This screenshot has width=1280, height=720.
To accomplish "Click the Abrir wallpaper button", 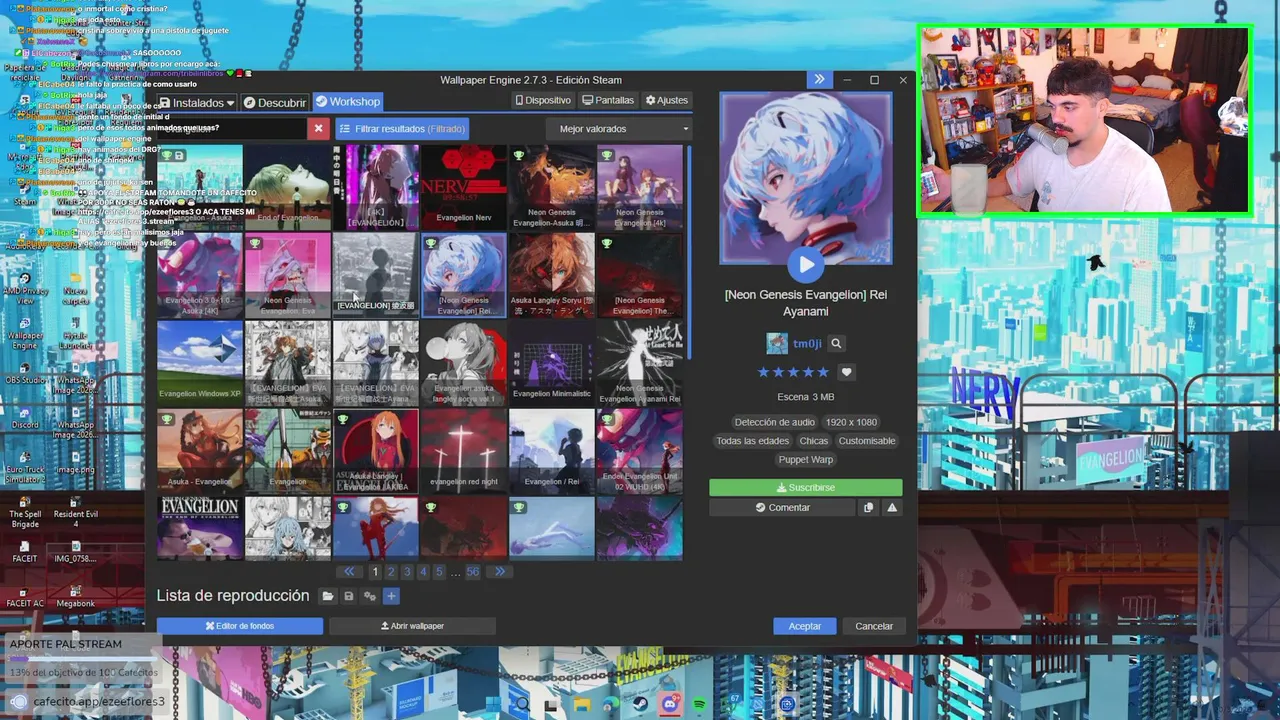I will pyautogui.click(x=412, y=626).
